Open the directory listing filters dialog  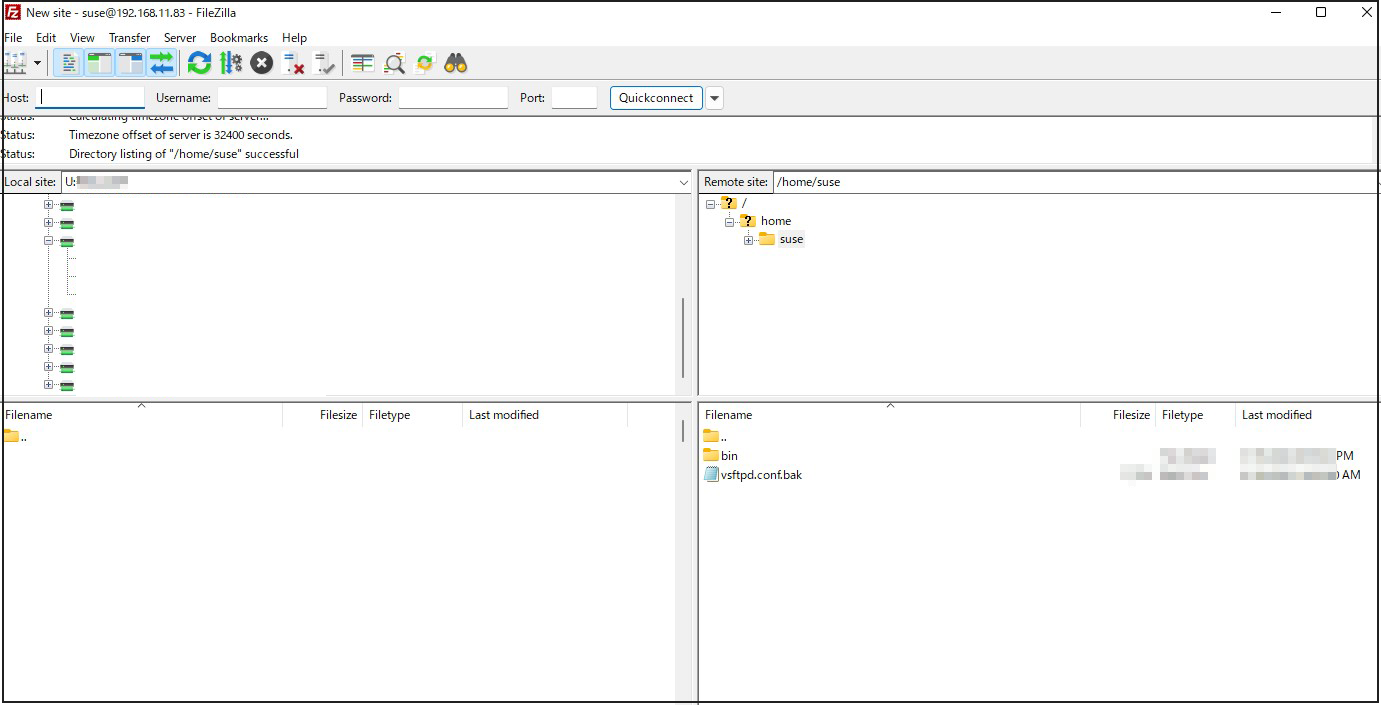pos(363,63)
